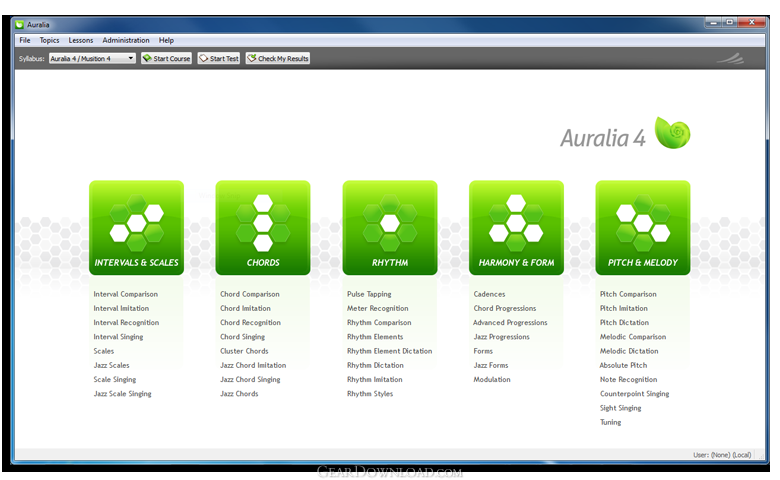Select Cadences topic

point(489,294)
